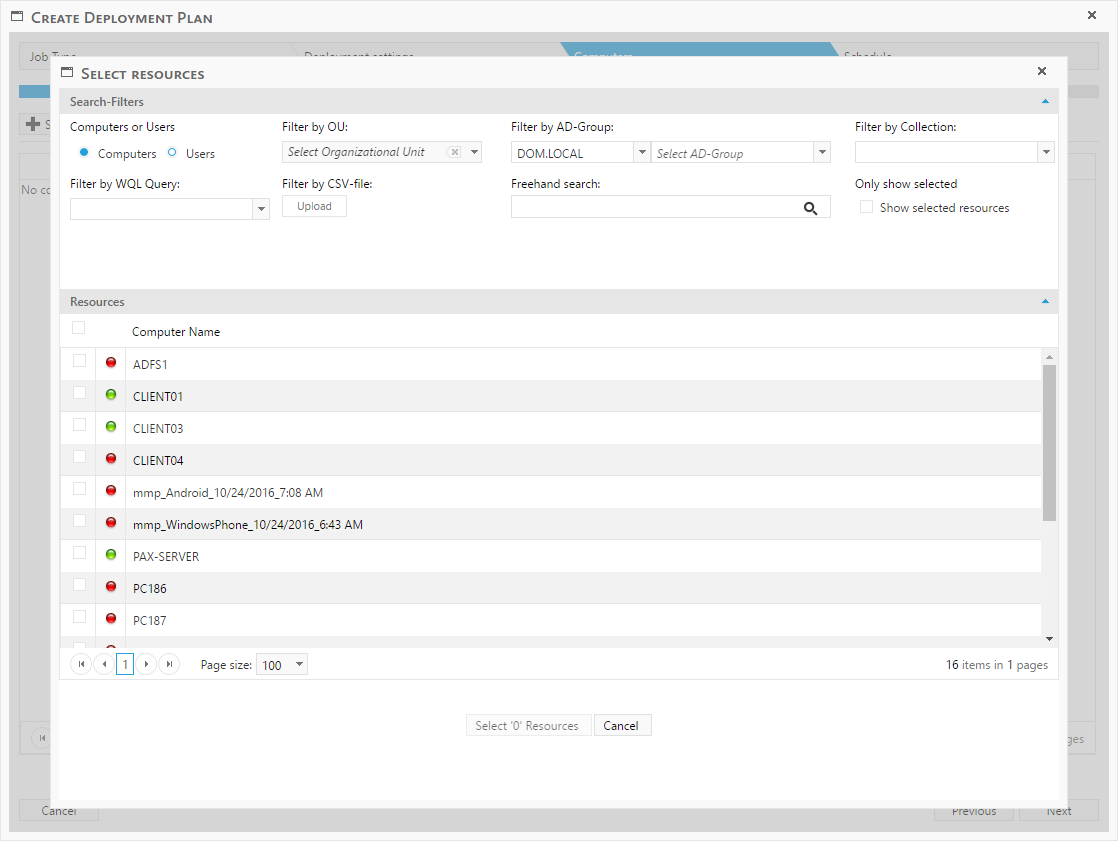Image resolution: width=1118 pixels, height=841 pixels.
Task: Go to the previous results page
Action: (103, 664)
